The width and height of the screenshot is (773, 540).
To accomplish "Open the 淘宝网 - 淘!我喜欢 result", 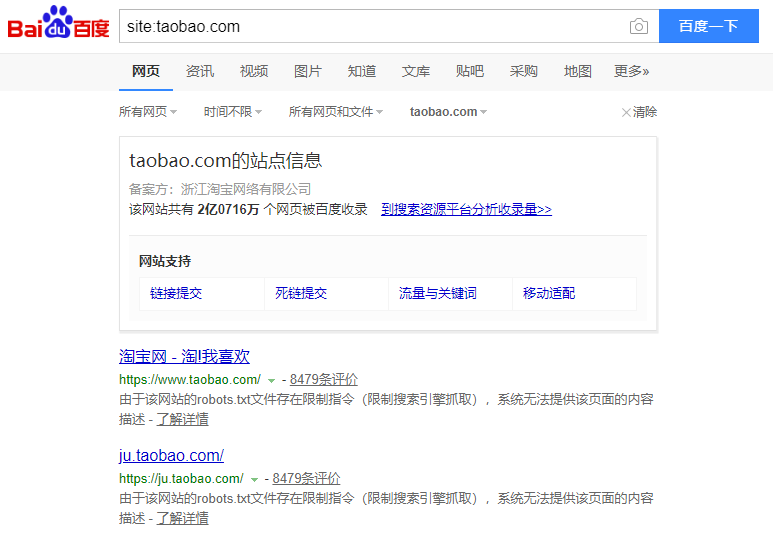I will 184,357.
